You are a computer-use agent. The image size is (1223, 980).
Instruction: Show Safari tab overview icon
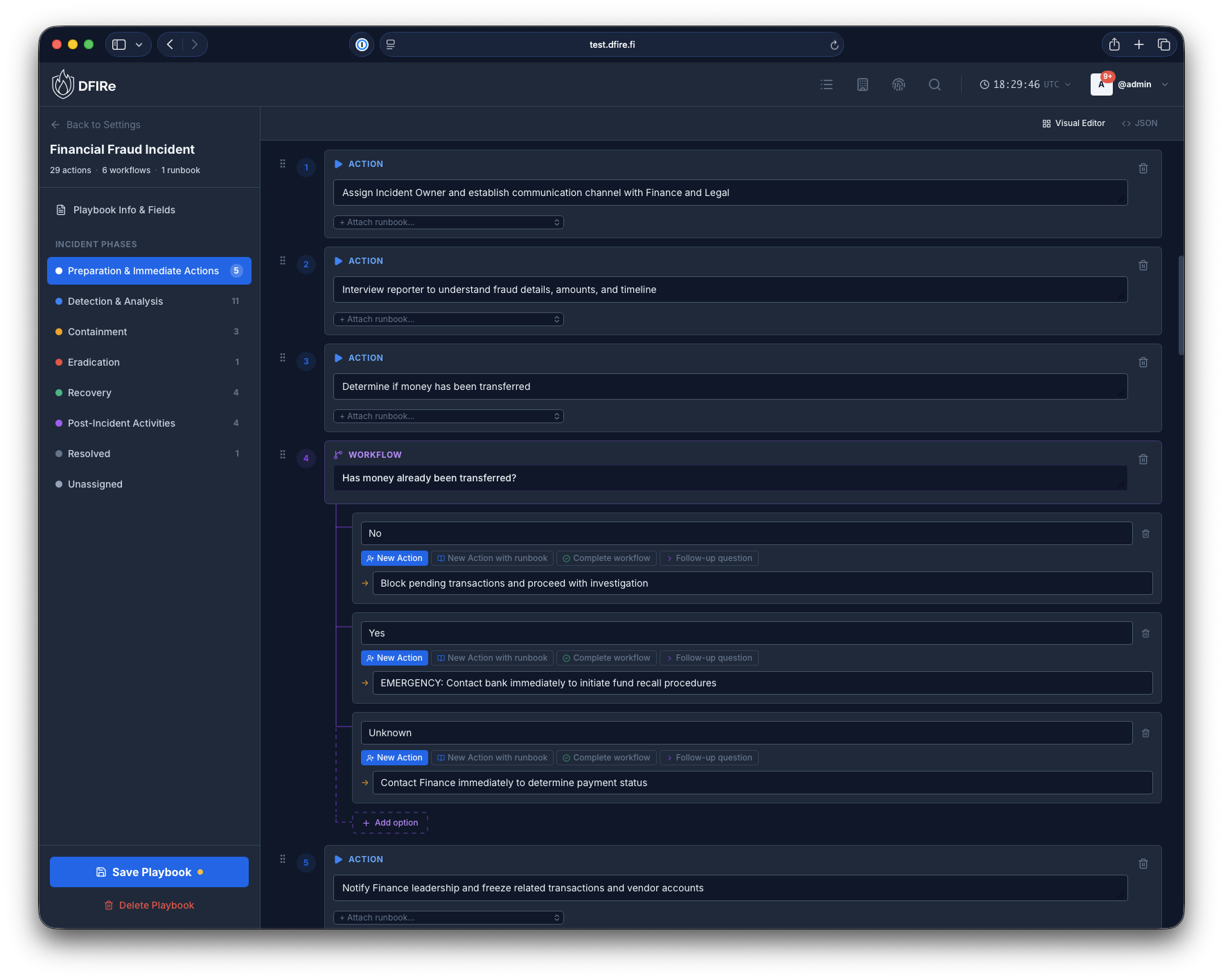[x=1164, y=44]
